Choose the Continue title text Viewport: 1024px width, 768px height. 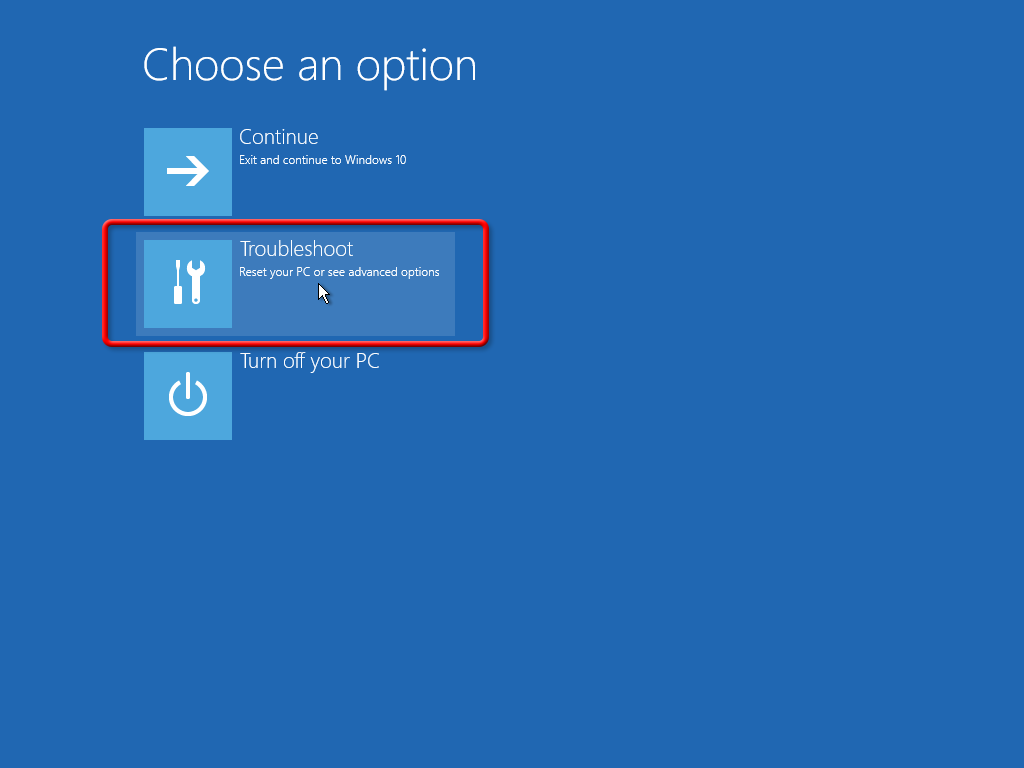click(279, 137)
